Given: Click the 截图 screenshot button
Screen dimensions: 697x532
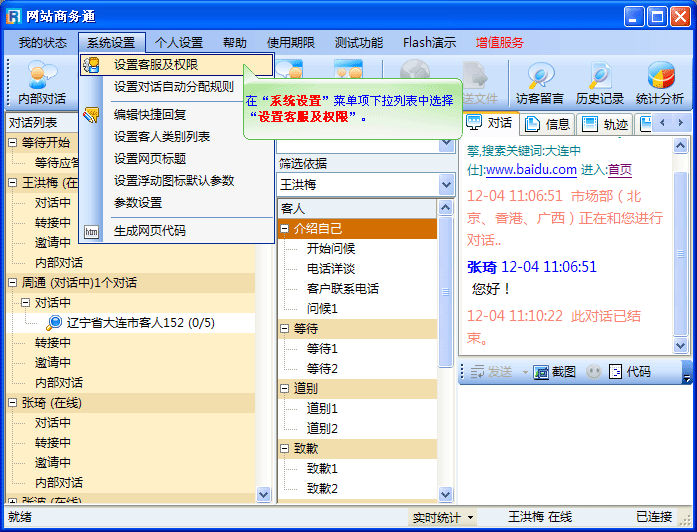Looking at the screenshot, I should tap(555, 371).
